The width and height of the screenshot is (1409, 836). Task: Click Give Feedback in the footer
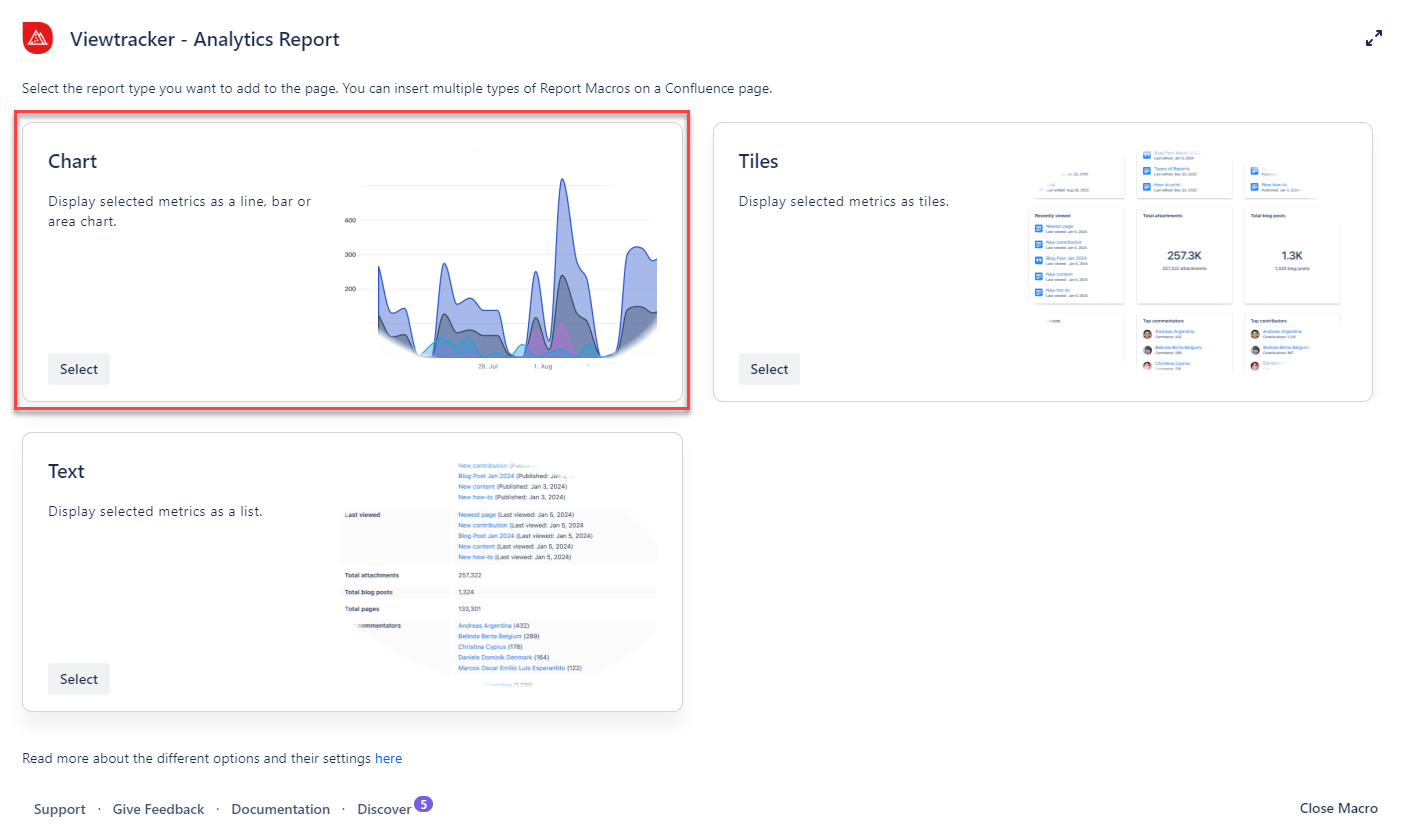pos(158,809)
